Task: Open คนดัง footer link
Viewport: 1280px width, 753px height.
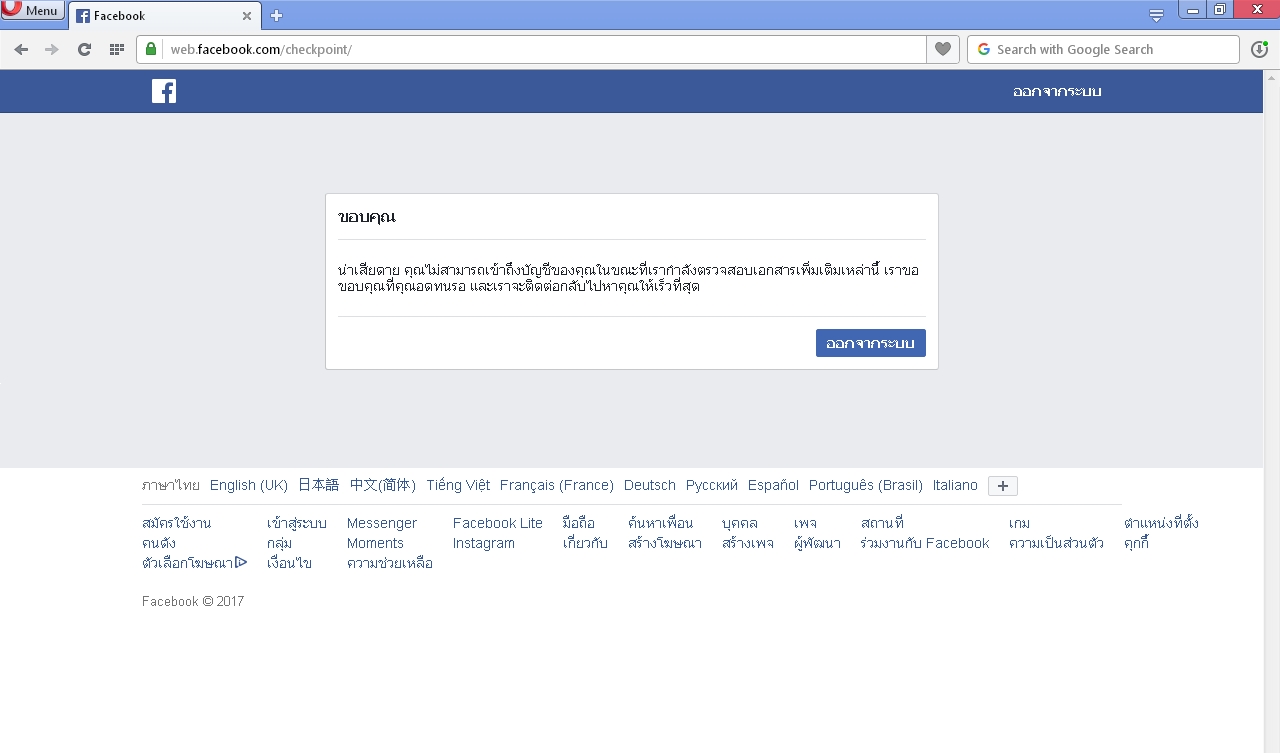Action: tap(159, 543)
